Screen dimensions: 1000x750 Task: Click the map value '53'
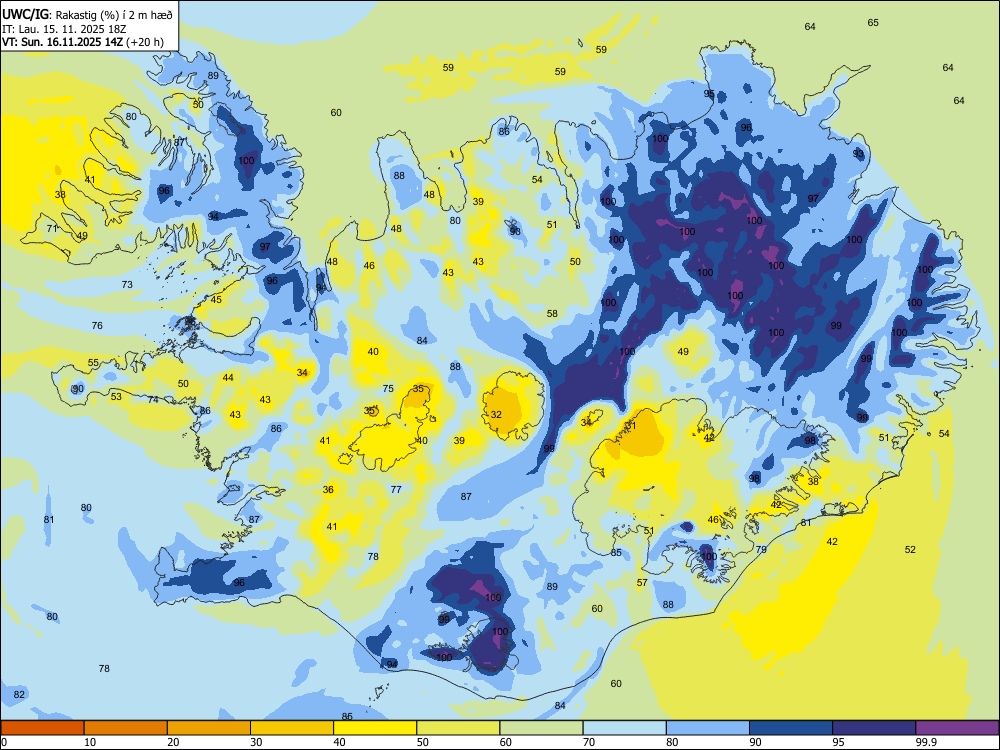[x=116, y=397]
